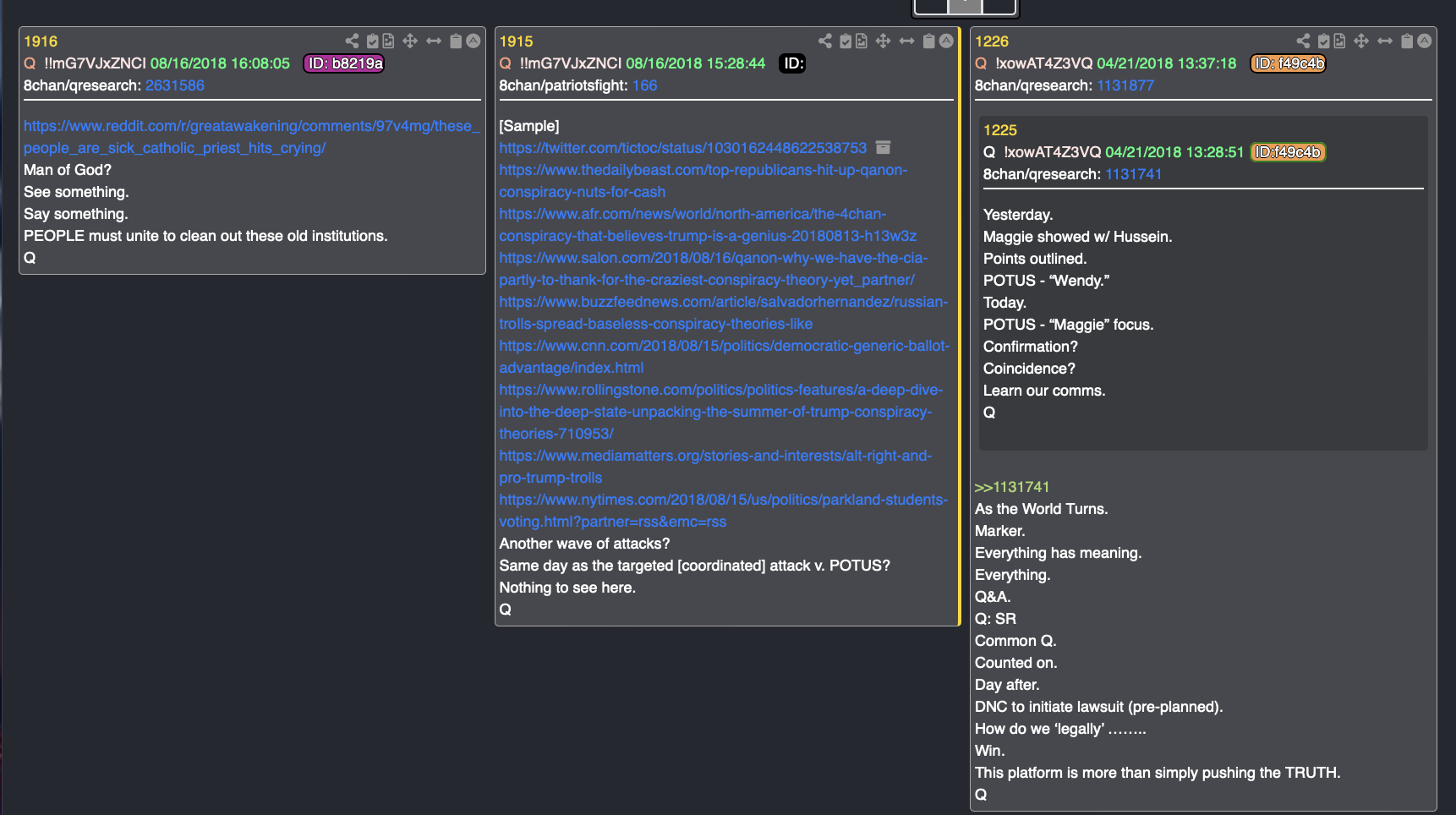Screen dimensions: 1456x815
Task: Click the tripcode !xowAT4Z3VQ on post 1226
Action: [1044, 63]
